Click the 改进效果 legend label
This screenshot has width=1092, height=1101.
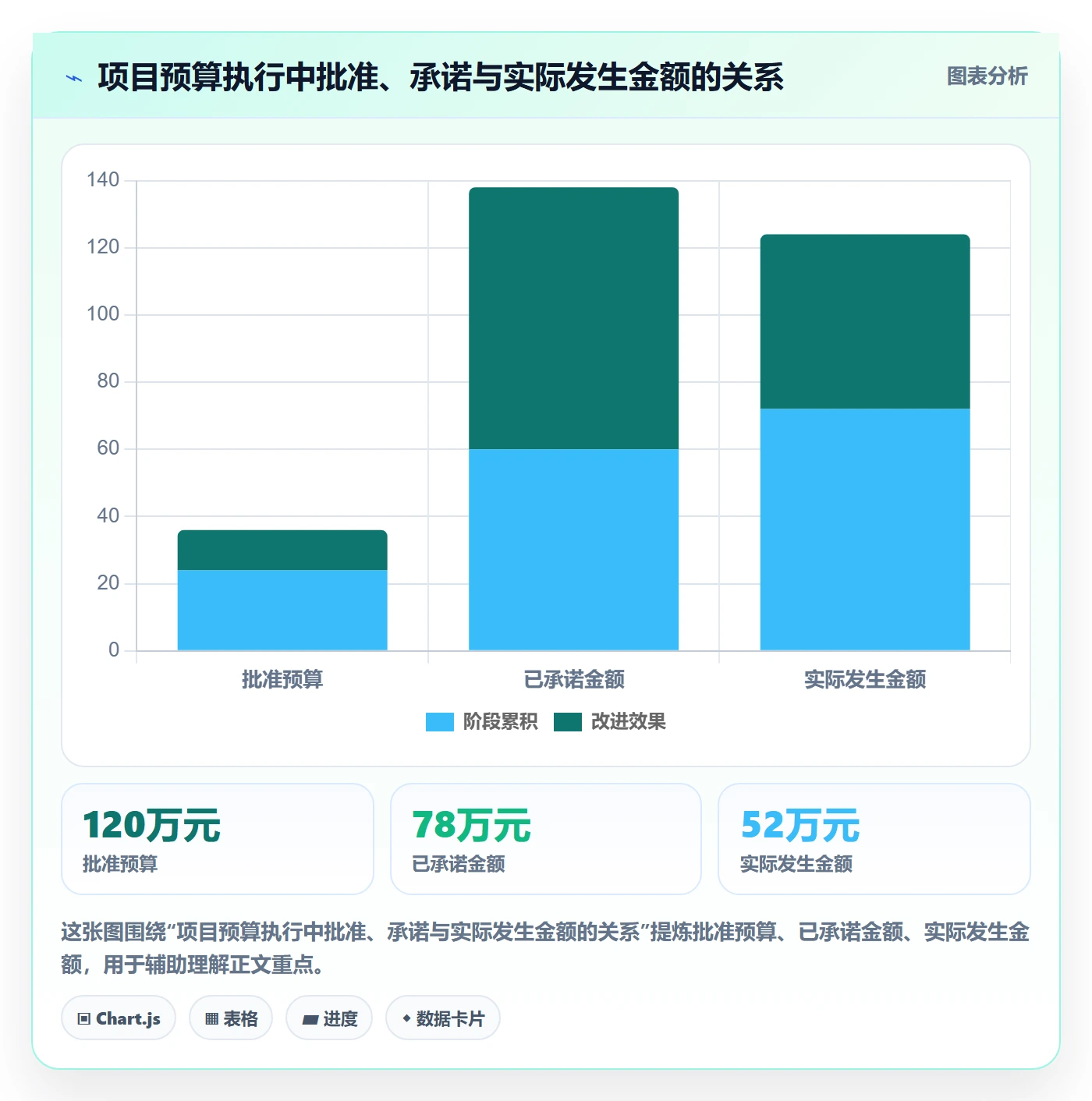tap(628, 722)
